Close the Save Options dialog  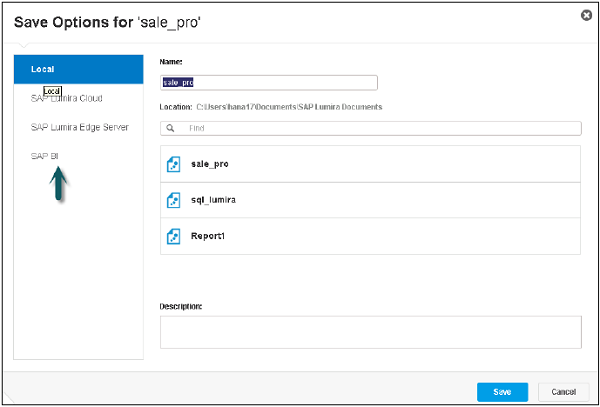585,15
